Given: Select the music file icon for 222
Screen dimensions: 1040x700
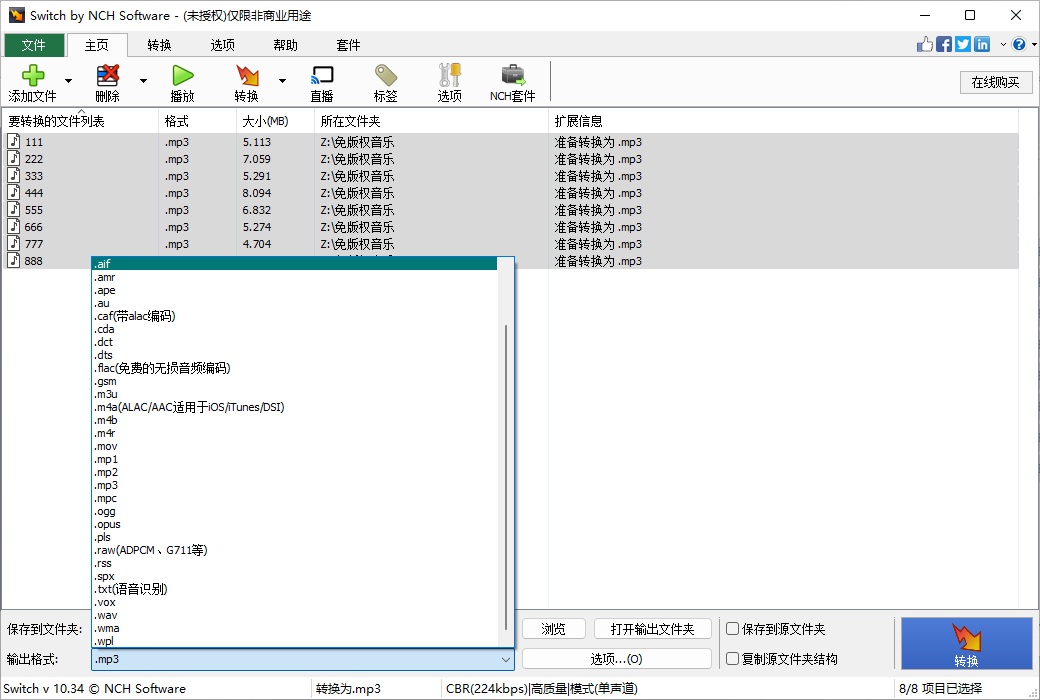Looking at the screenshot, I should (x=14, y=159).
